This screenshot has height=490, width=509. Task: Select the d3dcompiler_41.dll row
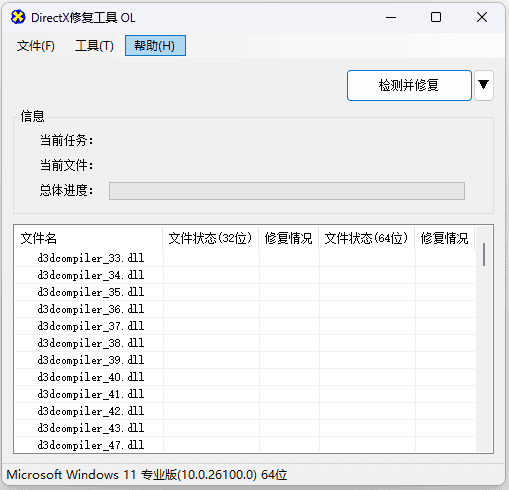coord(245,394)
